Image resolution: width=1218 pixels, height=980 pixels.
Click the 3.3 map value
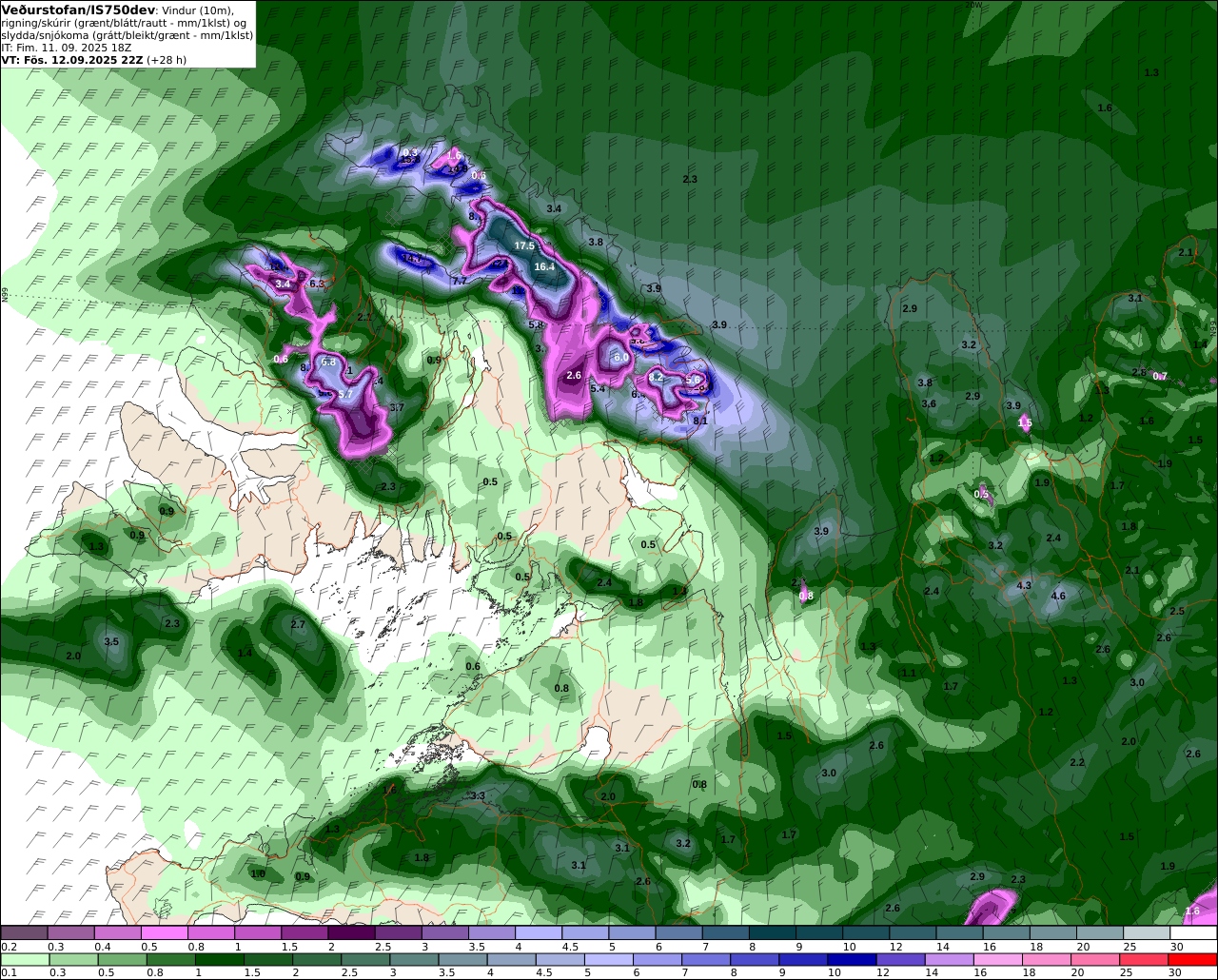point(478,795)
